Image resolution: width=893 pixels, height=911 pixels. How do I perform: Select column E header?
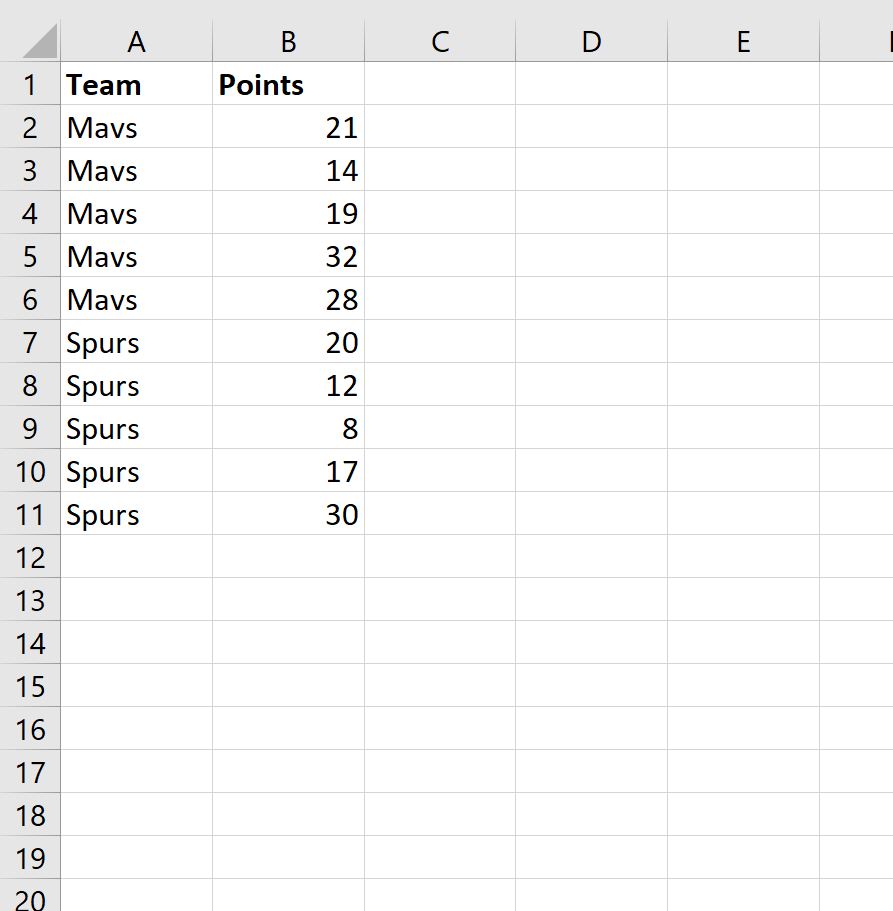click(x=744, y=41)
